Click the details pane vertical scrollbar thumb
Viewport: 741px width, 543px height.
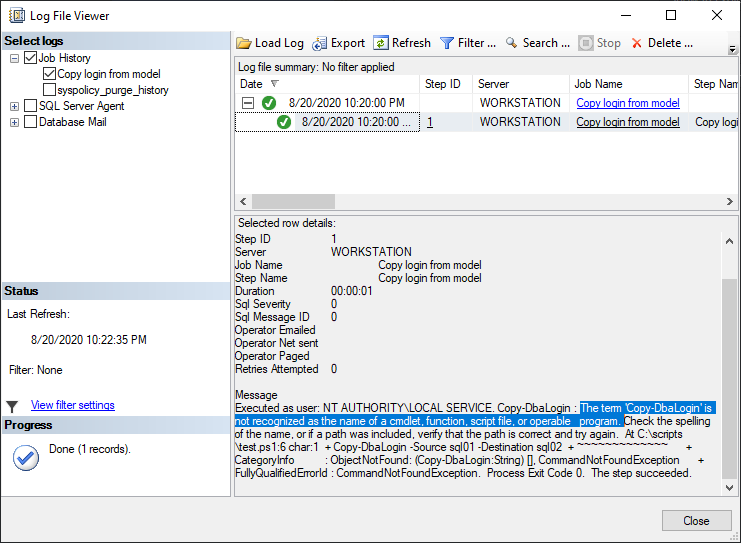(x=729, y=379)
